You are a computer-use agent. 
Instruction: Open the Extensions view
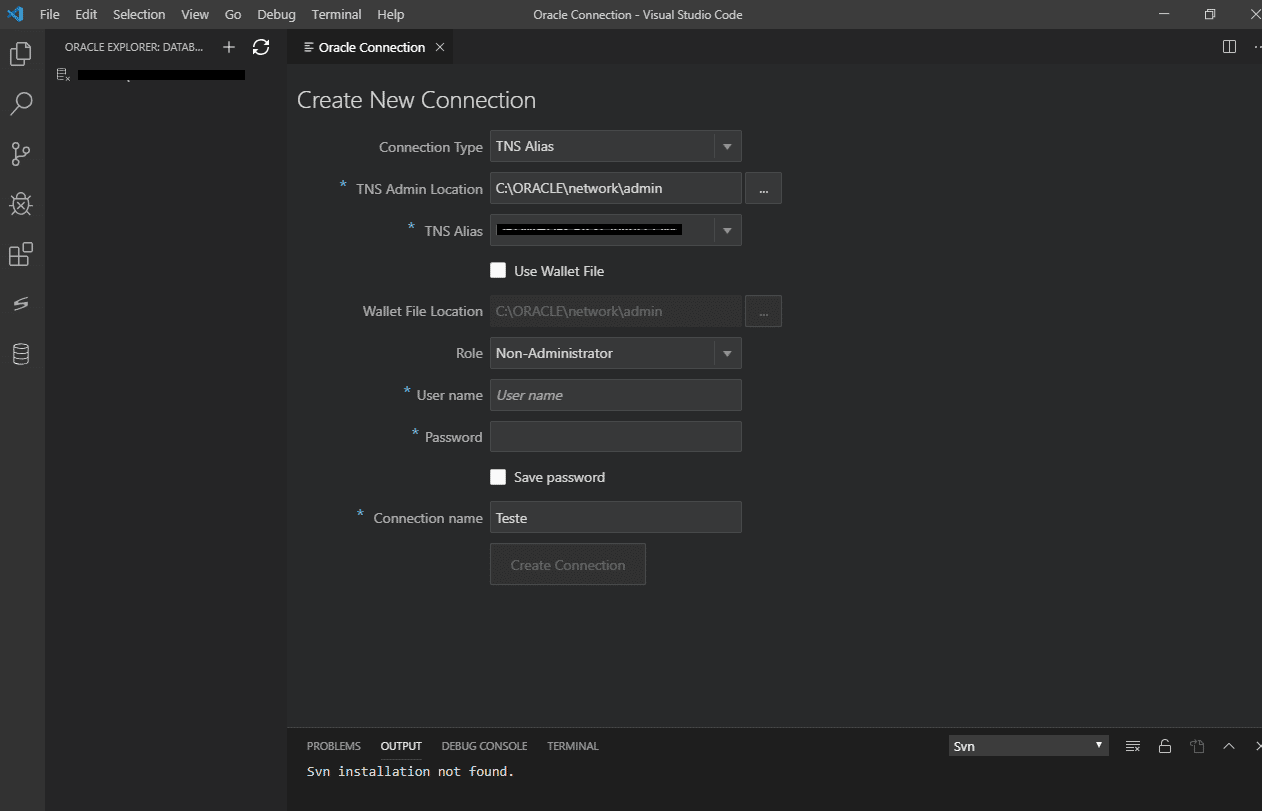(21, 254)
